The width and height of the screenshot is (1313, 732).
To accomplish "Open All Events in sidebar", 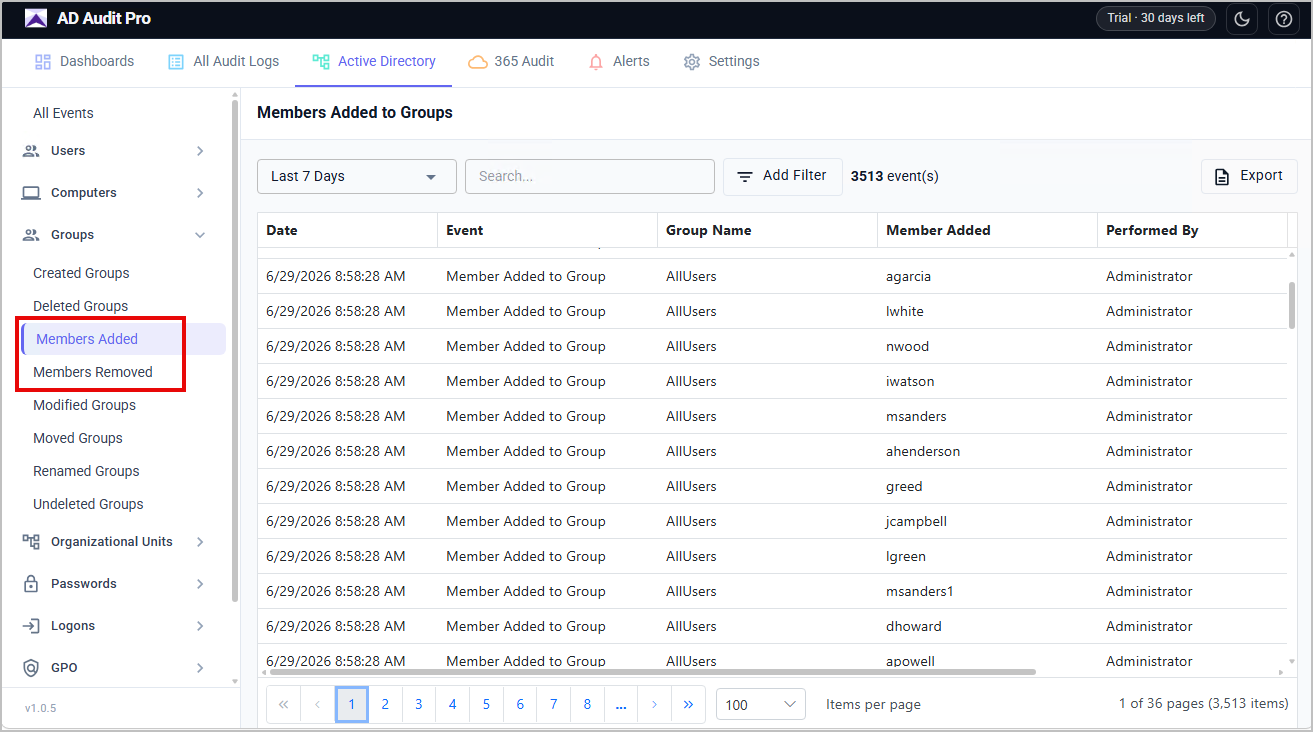I will (63, 113).
